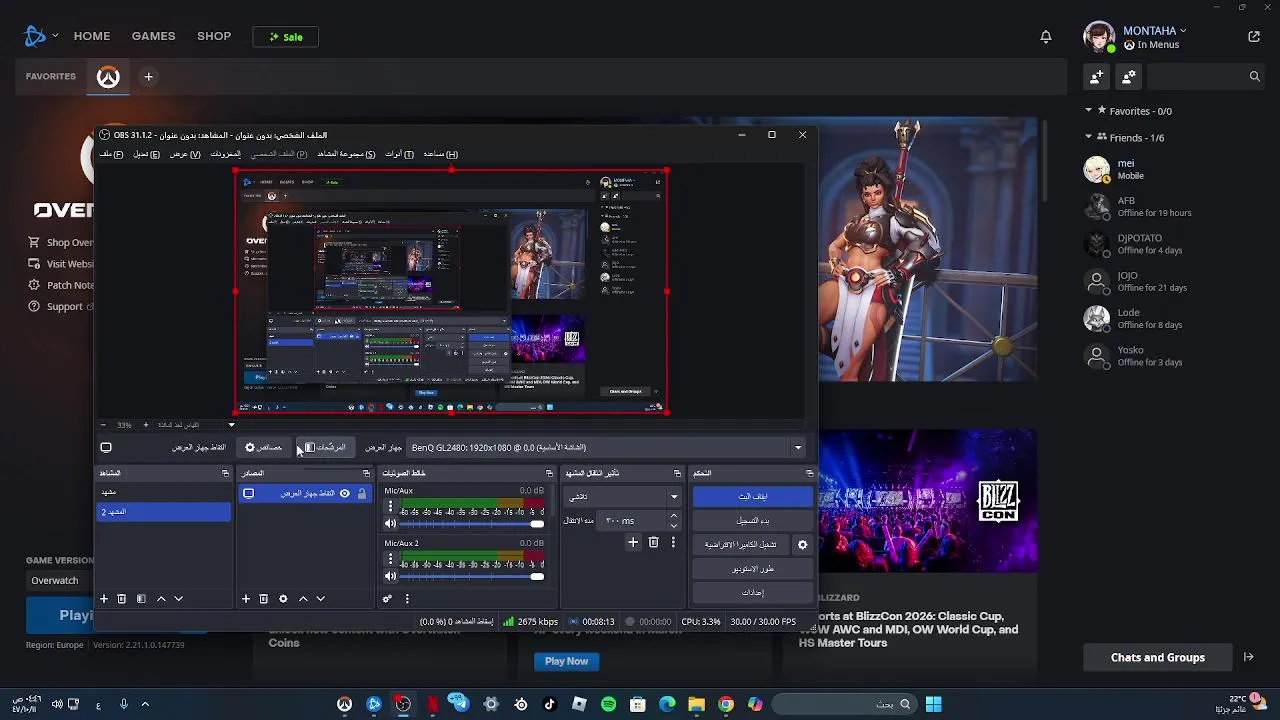
Task: Open Mic/Aux track options menu
Action: point(390,507)
